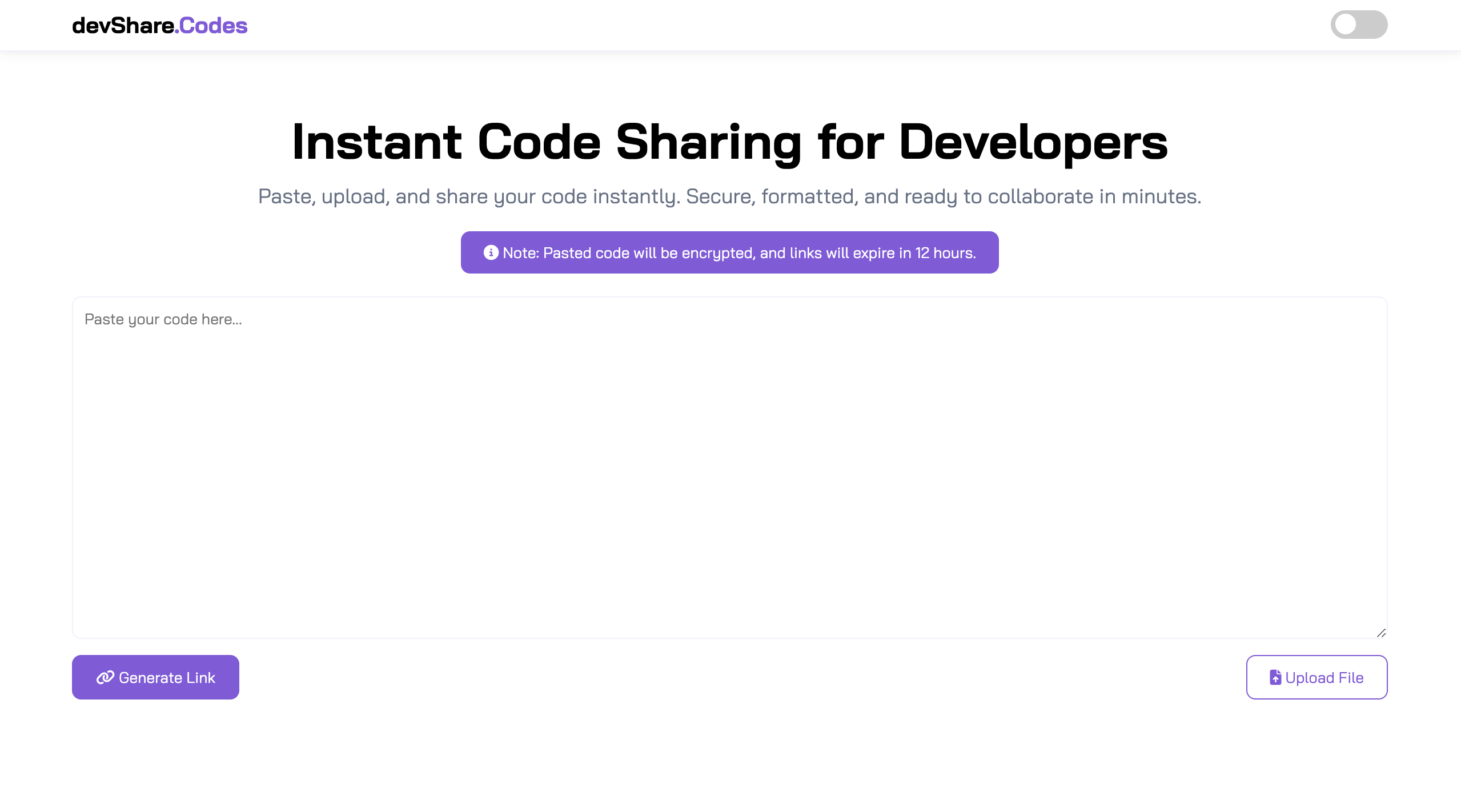Click Upload File
This screenshot has height=812, width=1461.
click(x=1316, y=677)
